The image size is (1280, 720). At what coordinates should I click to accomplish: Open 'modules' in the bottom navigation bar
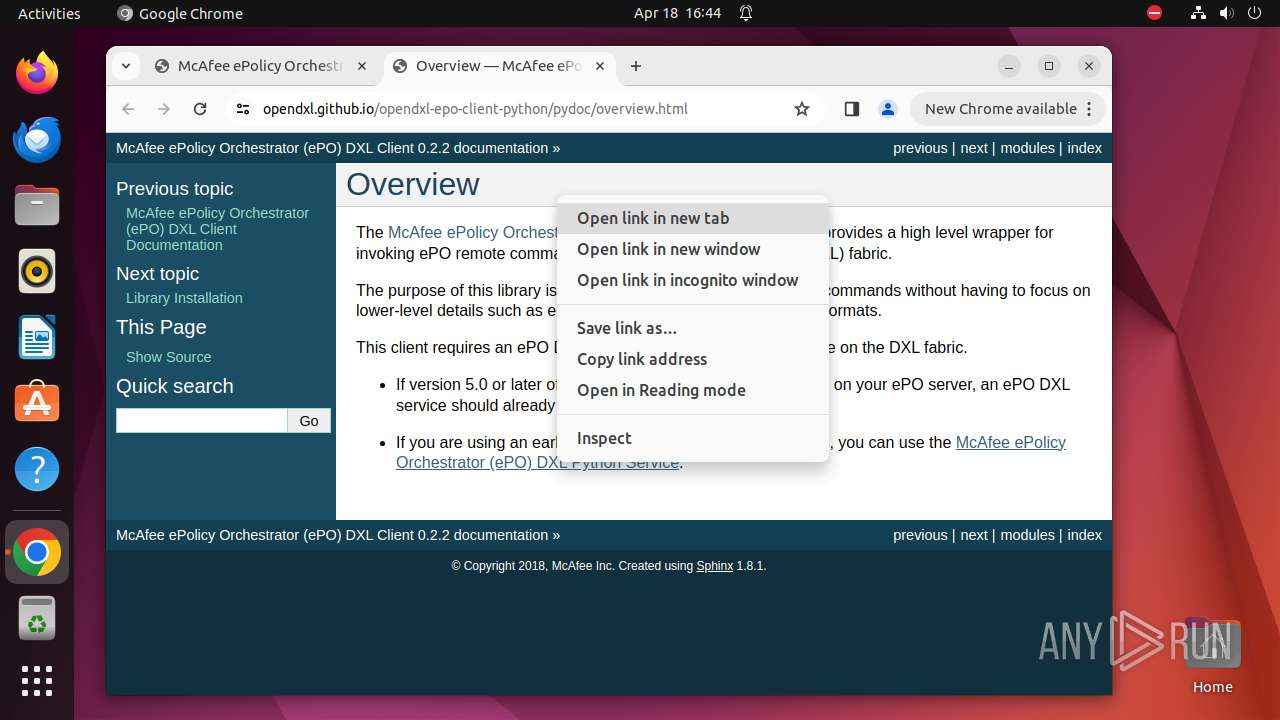1027,535
